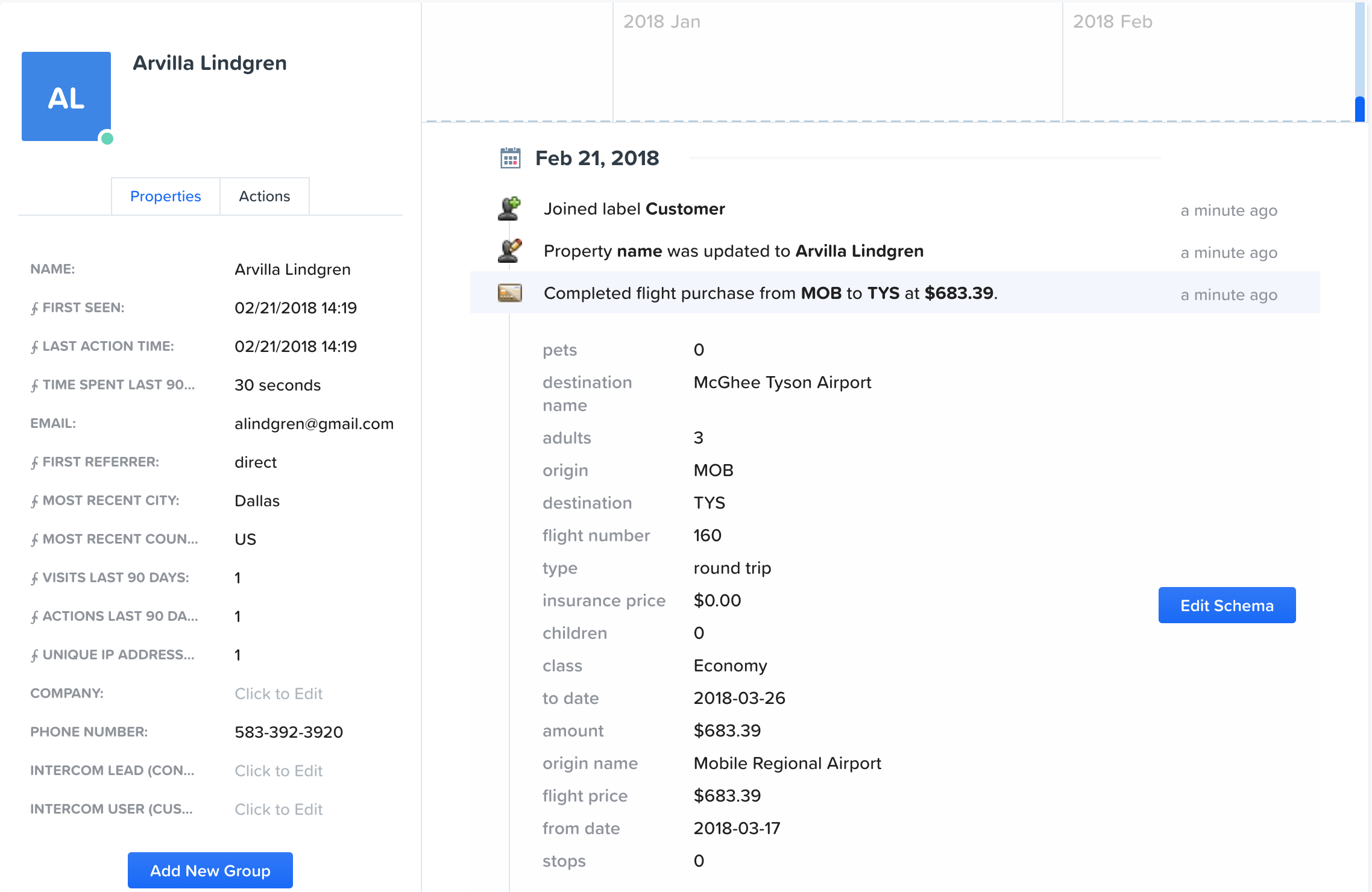Click the green online status dot
This screenshot has height=892, width=1372.
click(107, 139)
